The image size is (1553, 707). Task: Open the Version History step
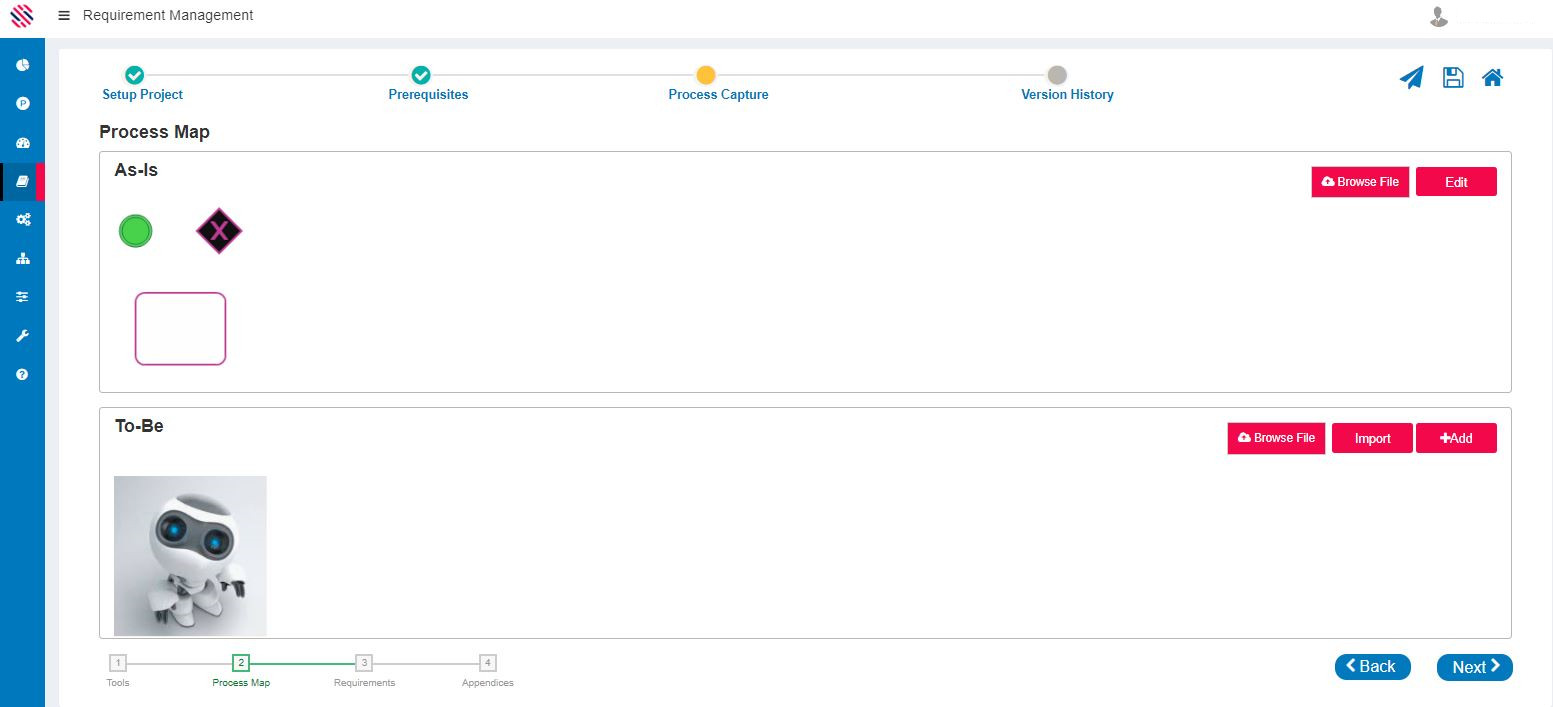pyautogui.click(x=1057, y=75)
